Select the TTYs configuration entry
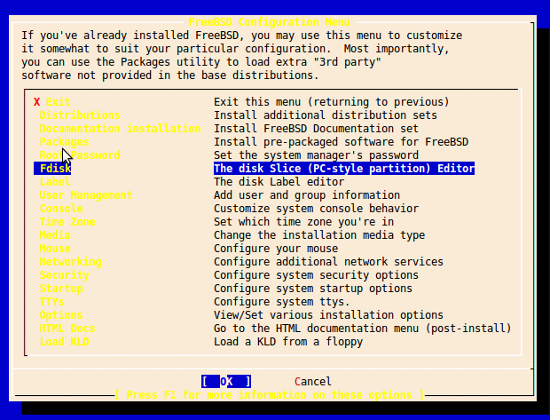The height and width of the screenshot is (420, 550). pos(52,302)
